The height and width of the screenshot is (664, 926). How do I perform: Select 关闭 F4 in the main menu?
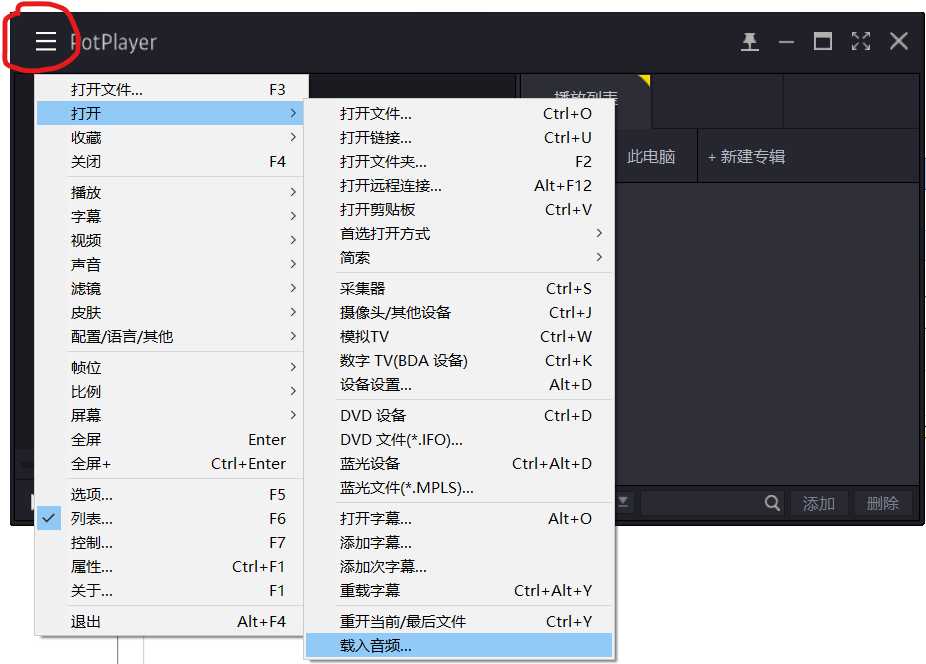pos(170,161)
